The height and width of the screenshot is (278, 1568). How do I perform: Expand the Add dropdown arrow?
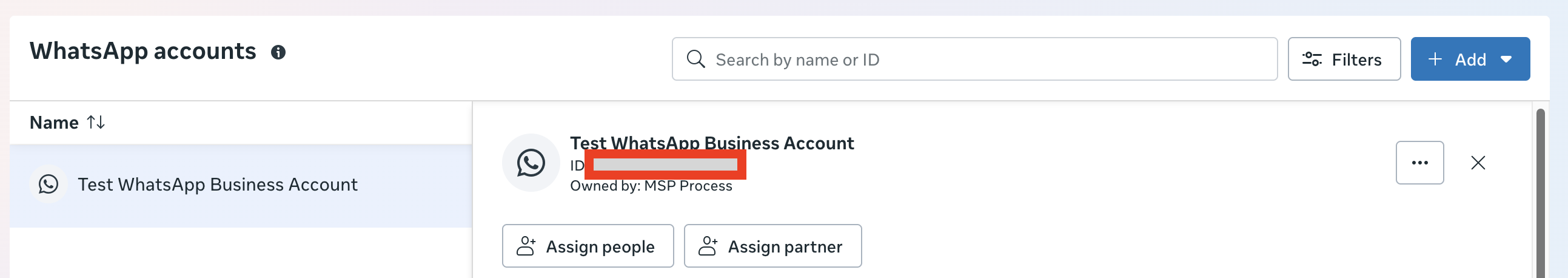(x=1507, y=59)
